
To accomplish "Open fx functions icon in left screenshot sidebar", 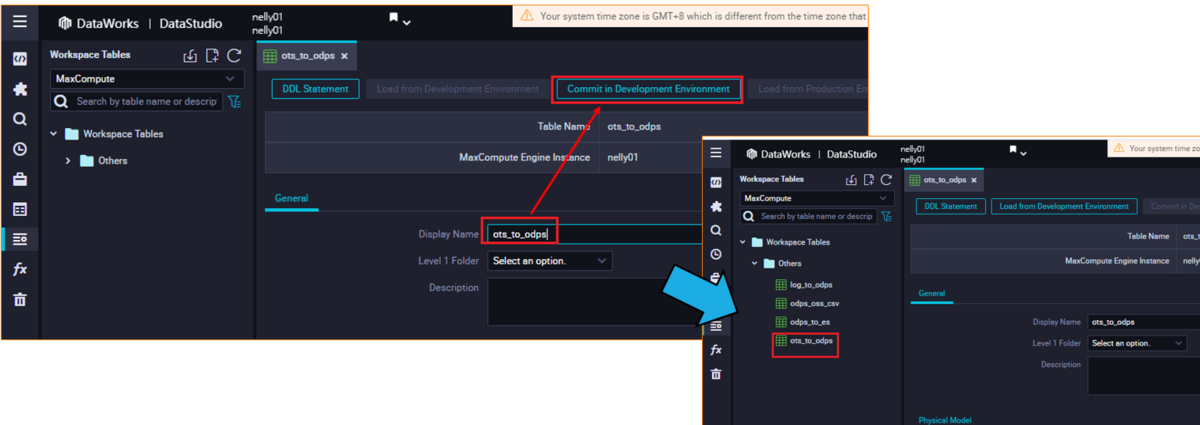I will coord(20,270).
